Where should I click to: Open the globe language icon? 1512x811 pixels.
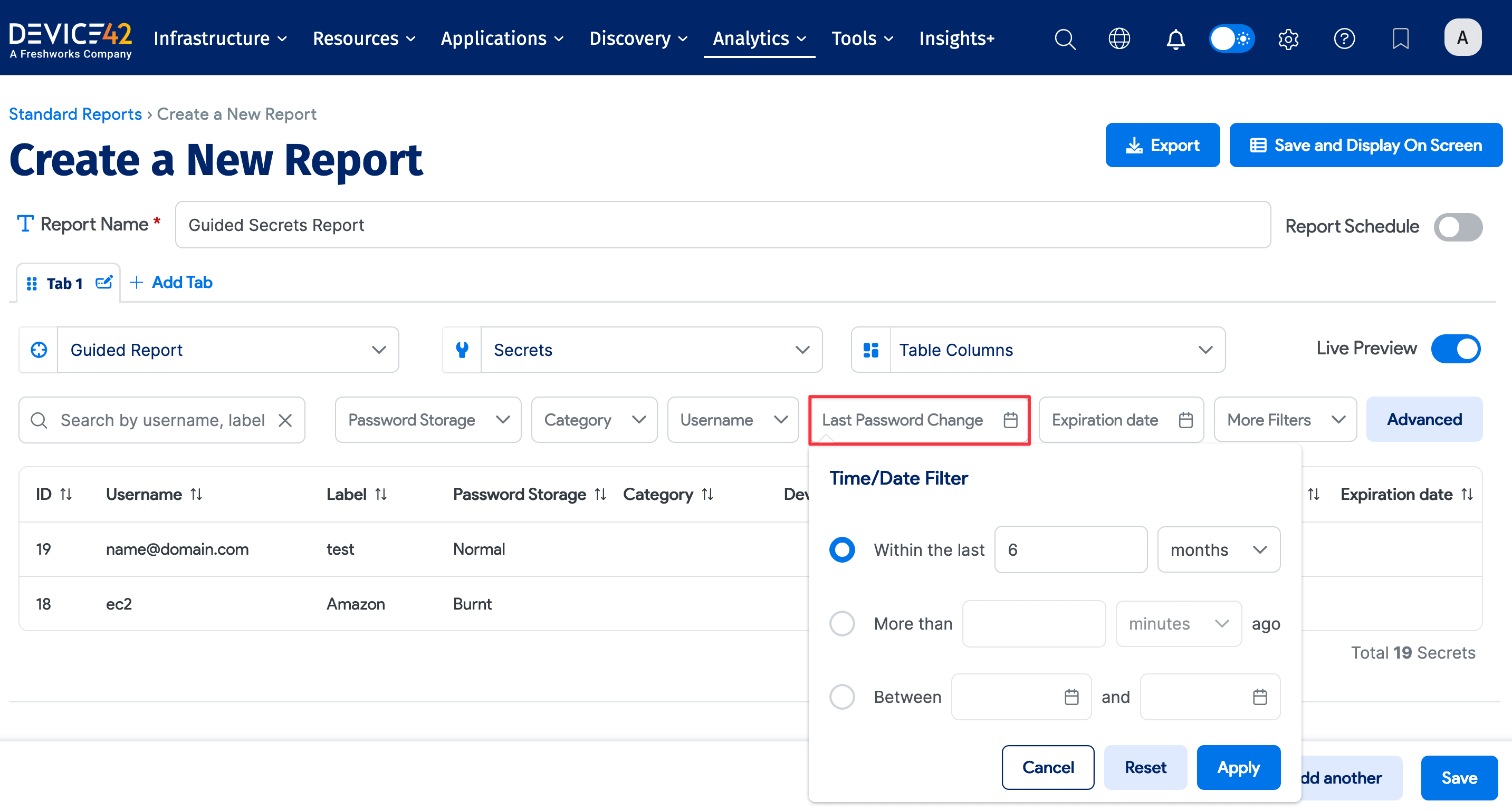point(1119,38)
